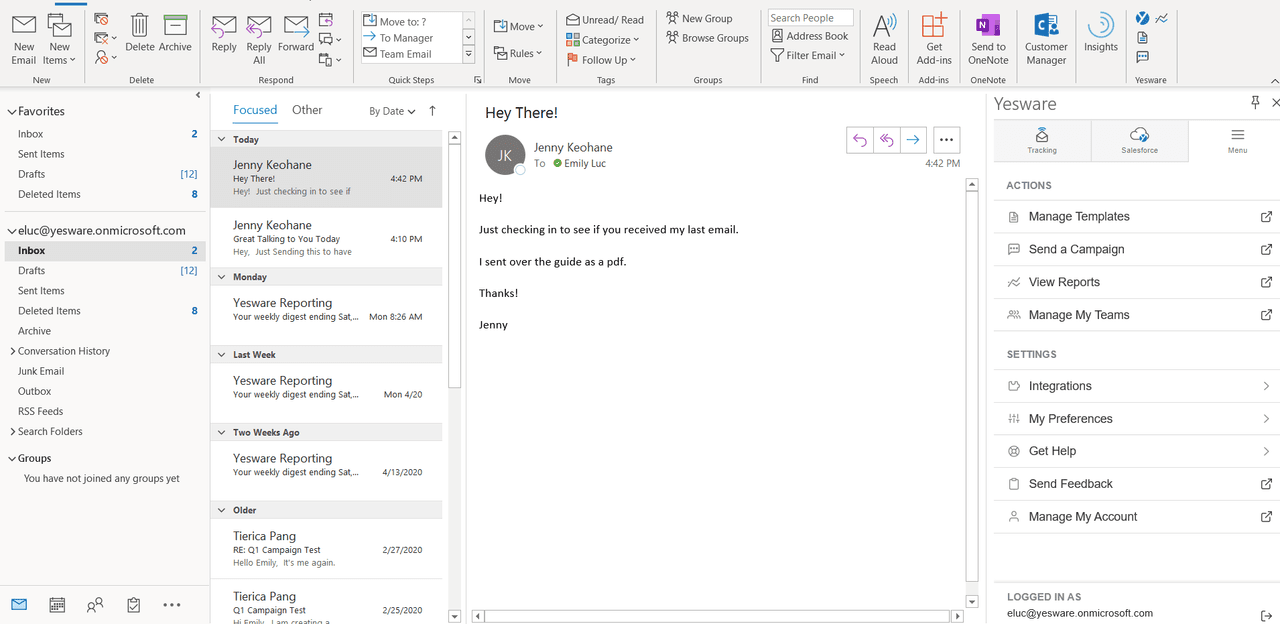Screen dimensions: 1280x624
Task: Collapse the folder pane arrow
Action: coord(198,95)
